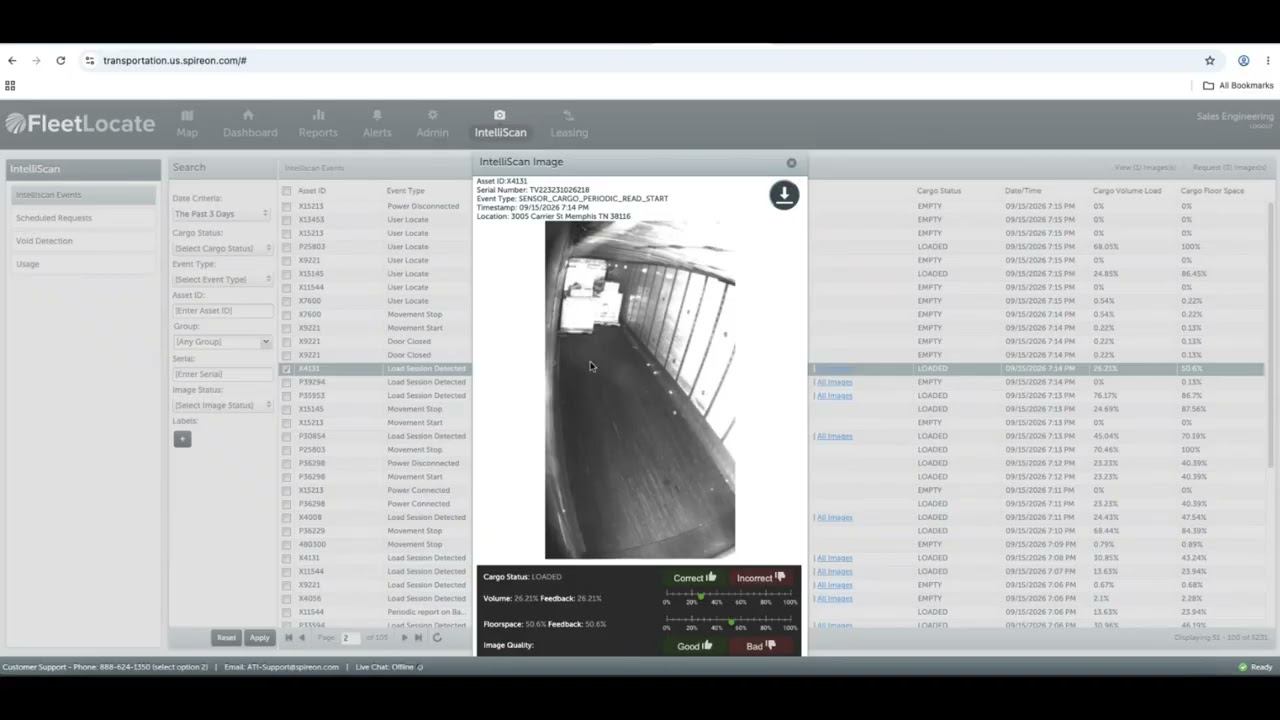The image size is (1280, 720).
Task: Jump to first page of events
Action: click(289, 637)
